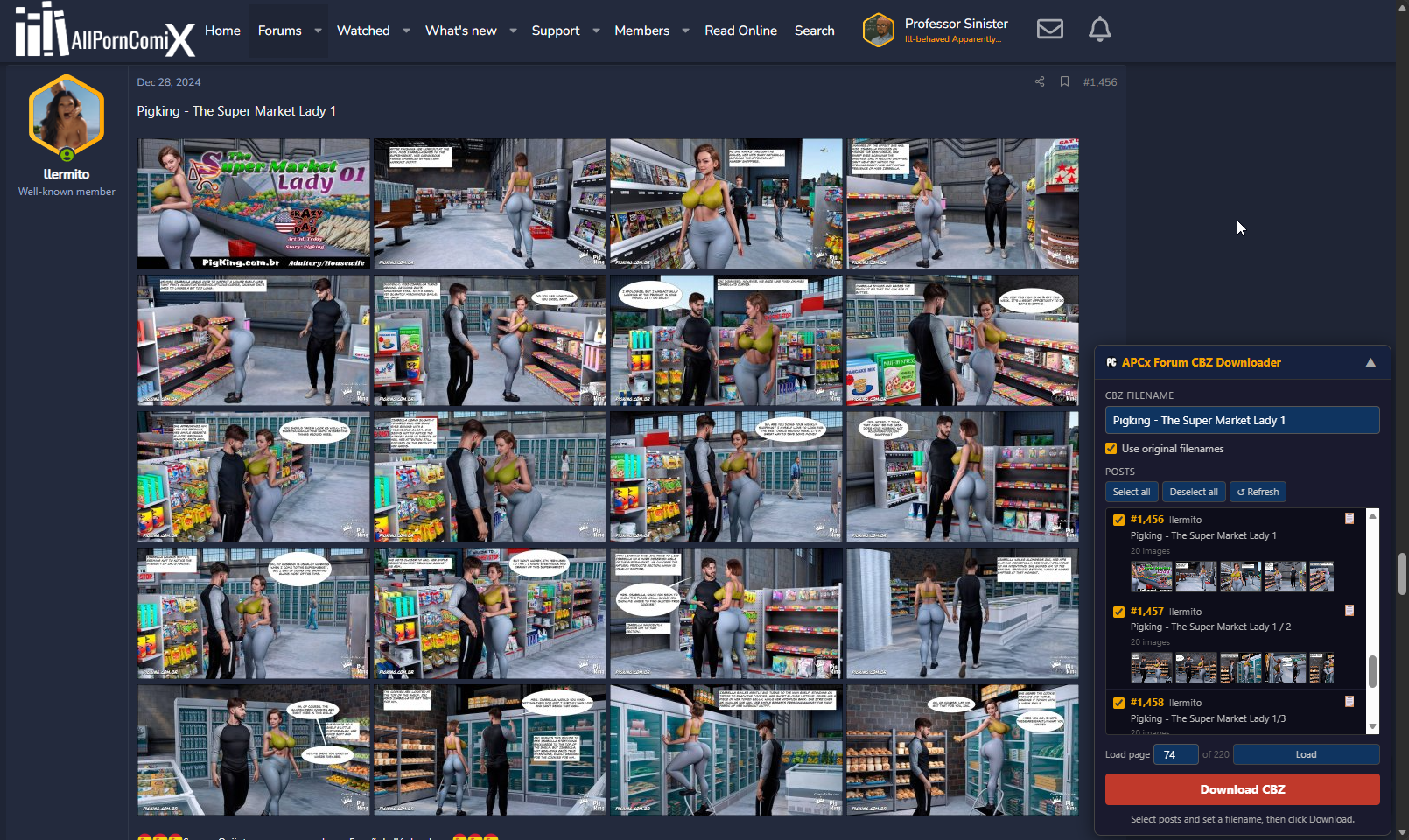This screenshot has width=1409, height=840.
Task: Click the main page scrollbar thumb
Action: point(1402,574)
